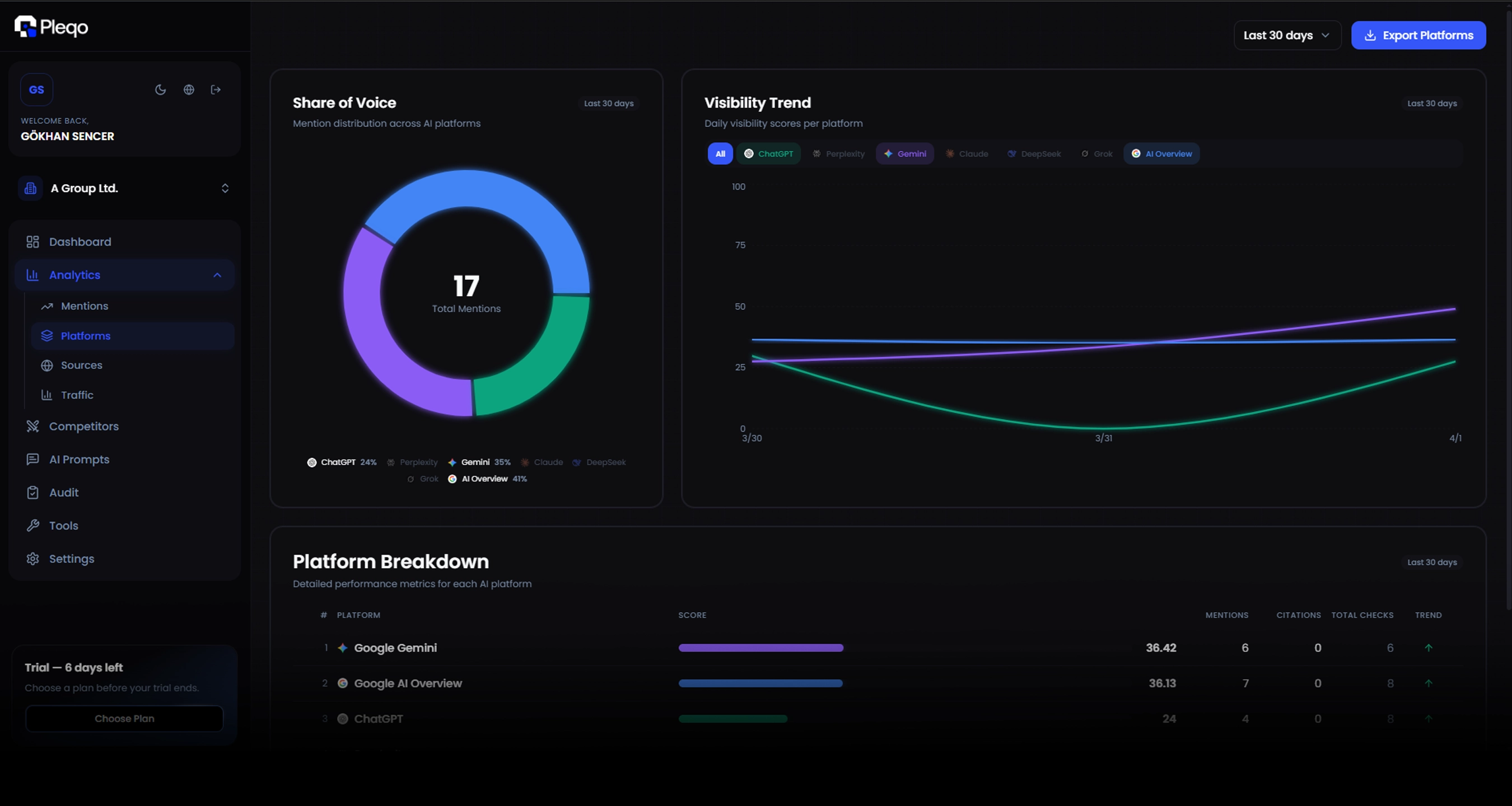This screenshot has height=806, width=1512.
Task: Enable the Gemini platform filter
Action: [x=905, y=154]
